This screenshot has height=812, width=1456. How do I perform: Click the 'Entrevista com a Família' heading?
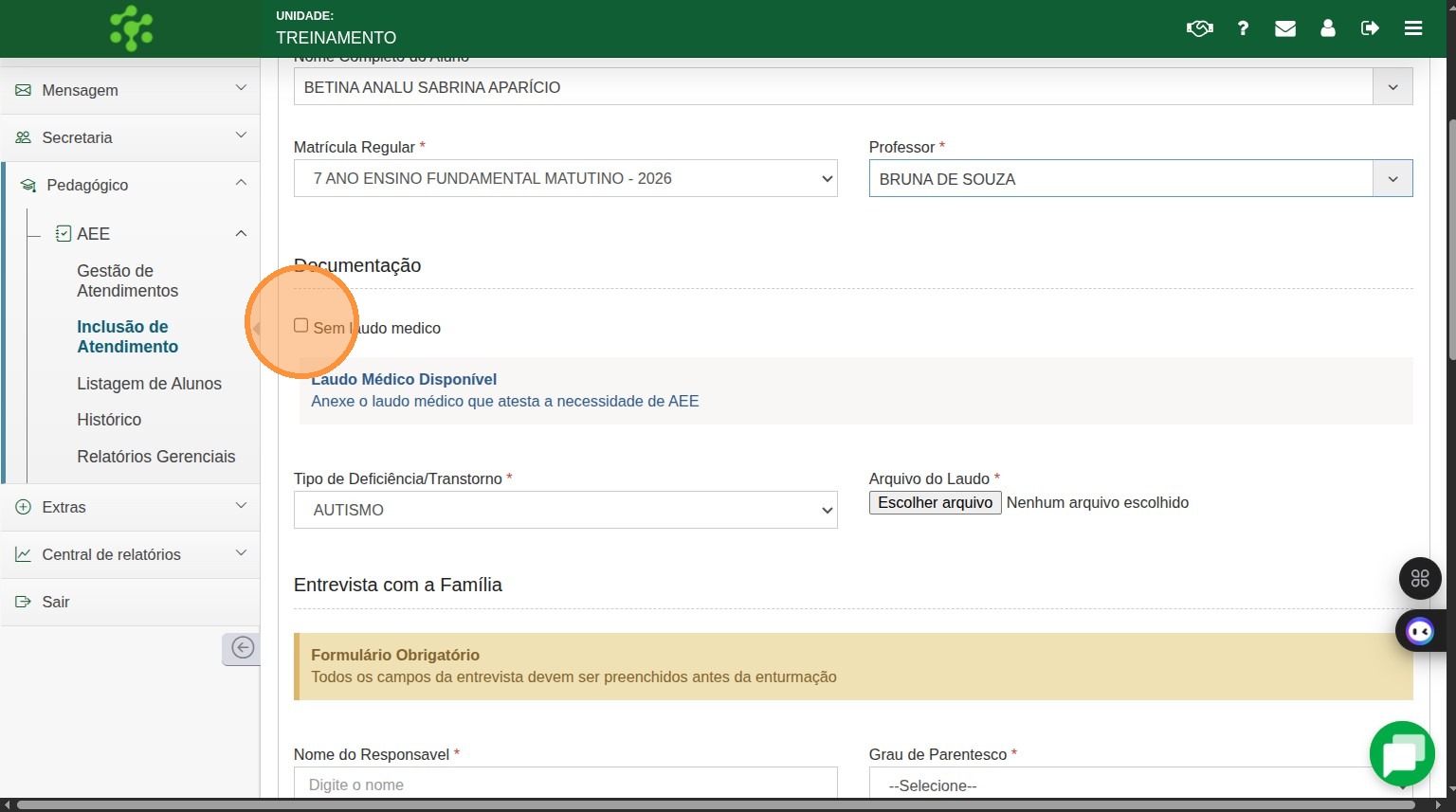coord(398,585)
